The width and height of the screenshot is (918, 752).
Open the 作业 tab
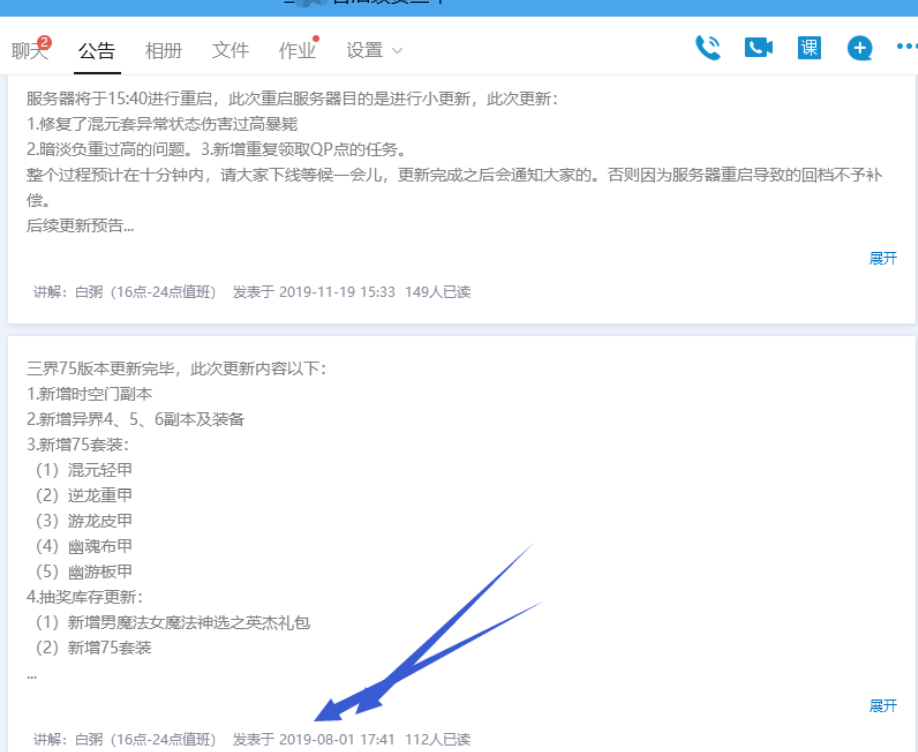point(297,50)
